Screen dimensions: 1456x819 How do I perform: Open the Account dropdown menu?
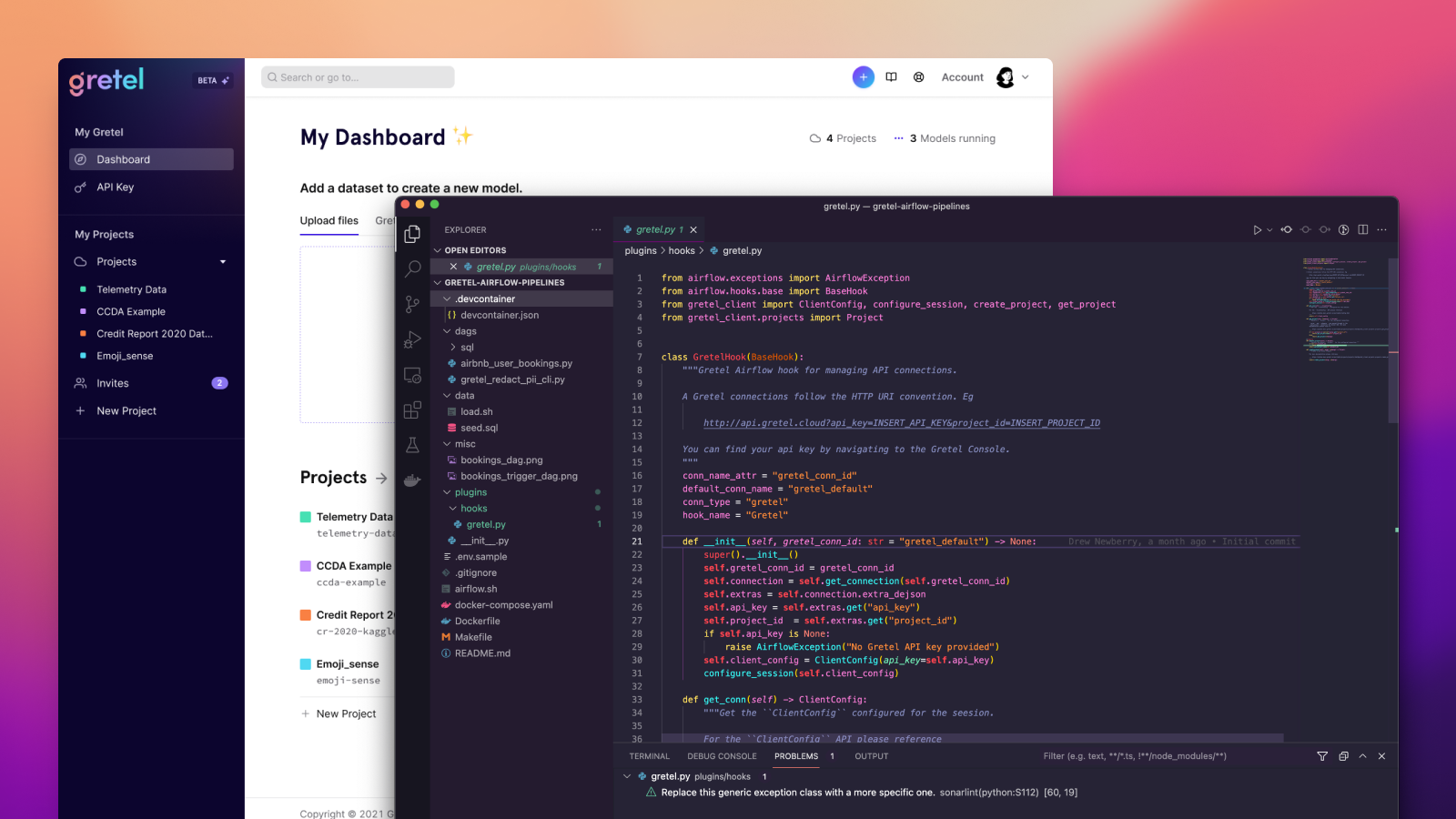click(x=1025, y=77)
